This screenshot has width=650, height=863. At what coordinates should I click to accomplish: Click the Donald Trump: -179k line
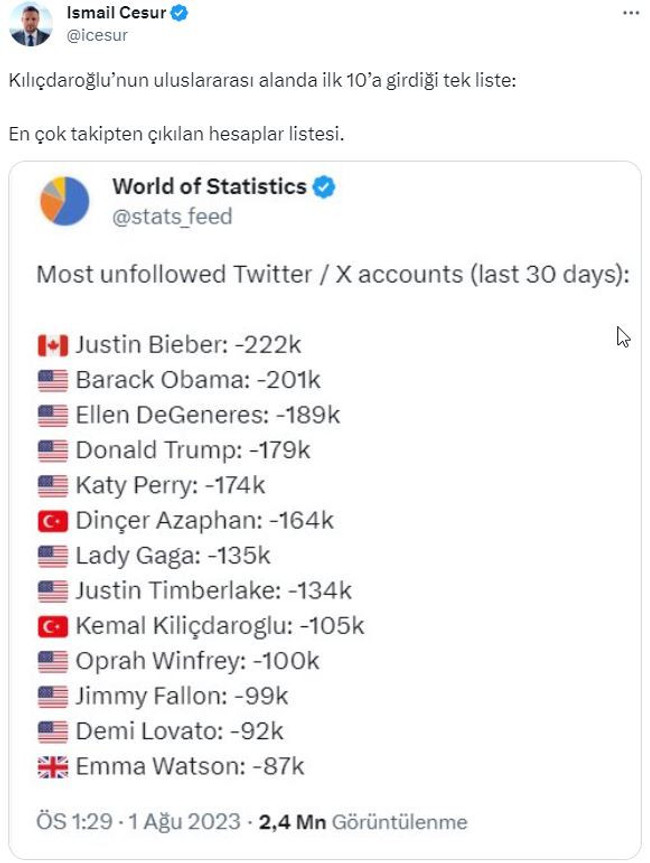(x=192, y=451)
